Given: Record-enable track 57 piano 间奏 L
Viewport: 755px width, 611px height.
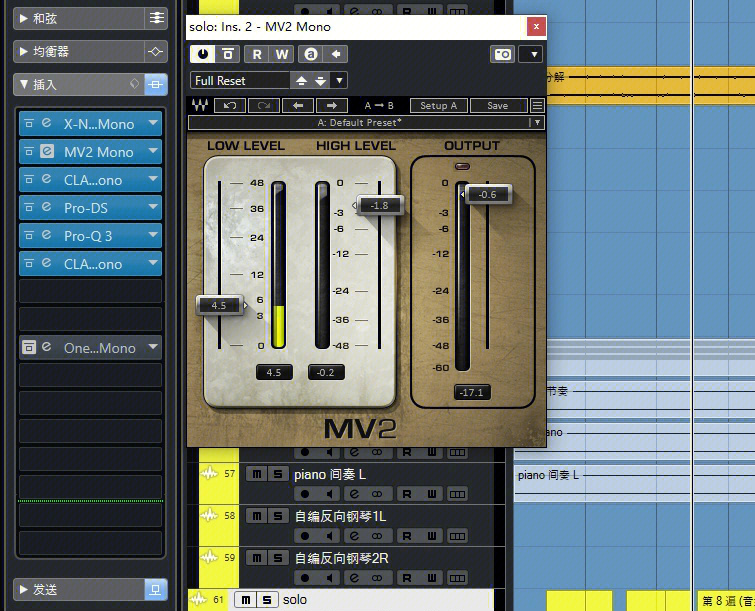Looking at the screenshot, I should 305,494.
